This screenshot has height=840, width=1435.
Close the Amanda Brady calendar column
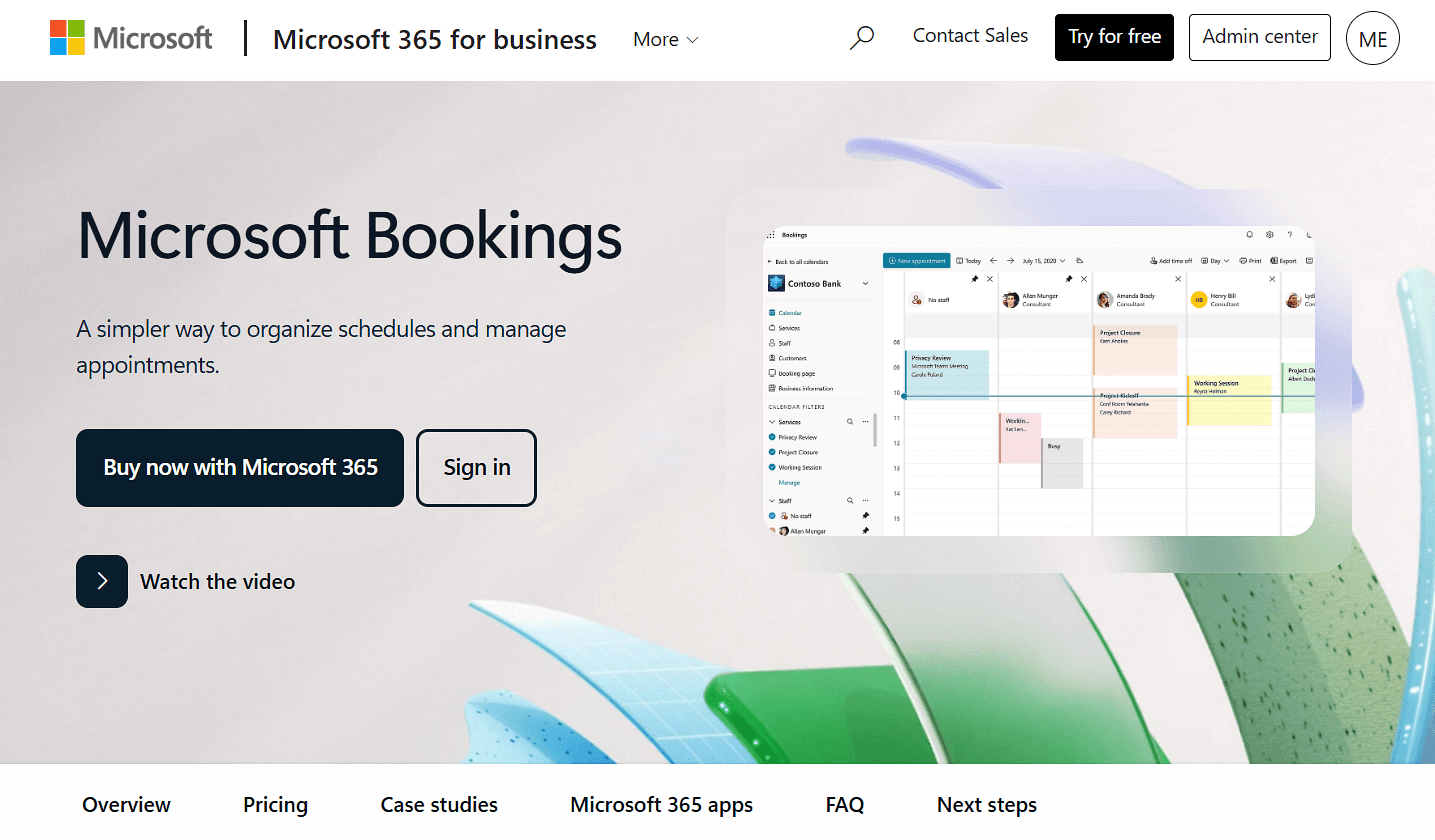[1178, 279]
